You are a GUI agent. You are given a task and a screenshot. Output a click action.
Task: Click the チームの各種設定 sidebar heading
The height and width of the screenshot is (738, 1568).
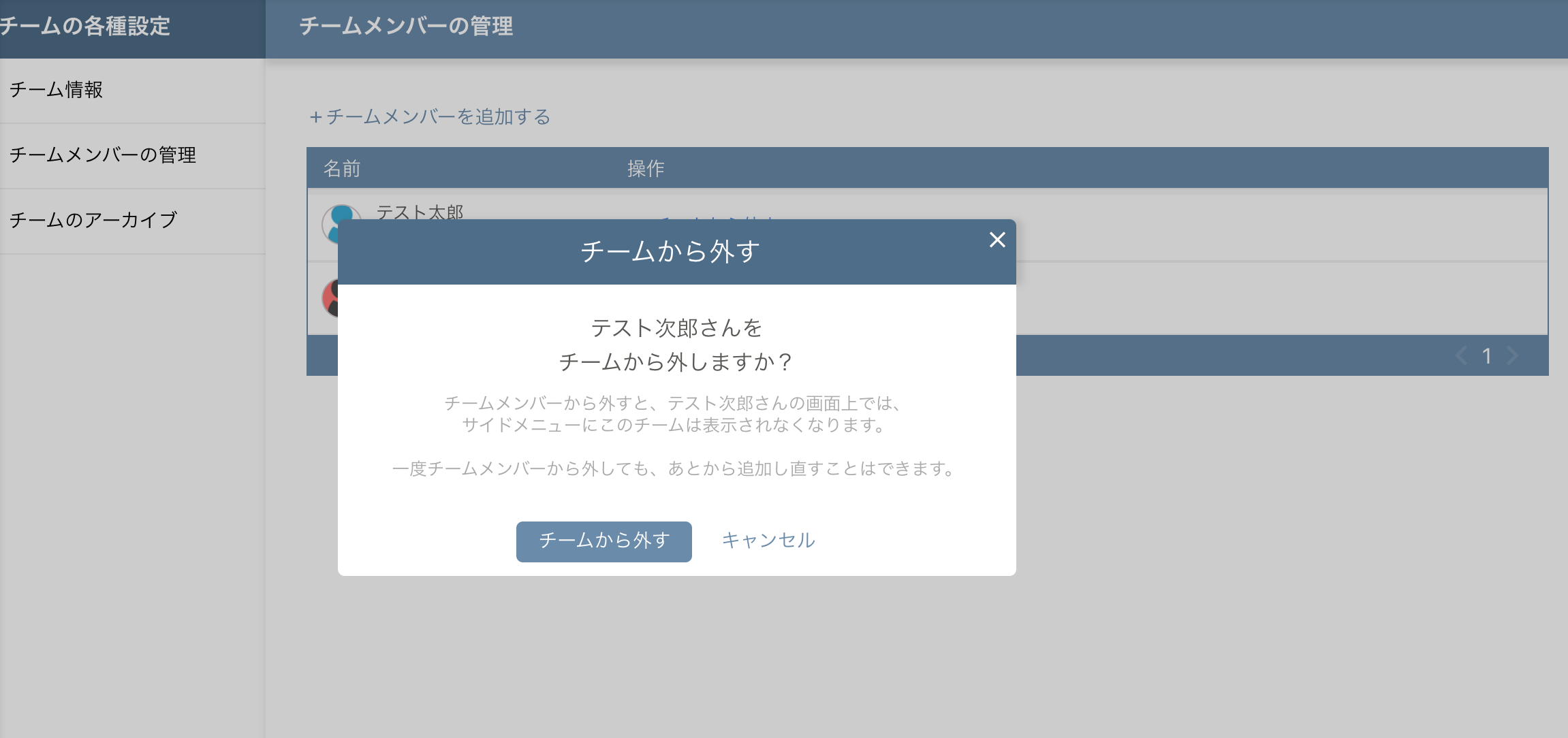pos(85,27)
